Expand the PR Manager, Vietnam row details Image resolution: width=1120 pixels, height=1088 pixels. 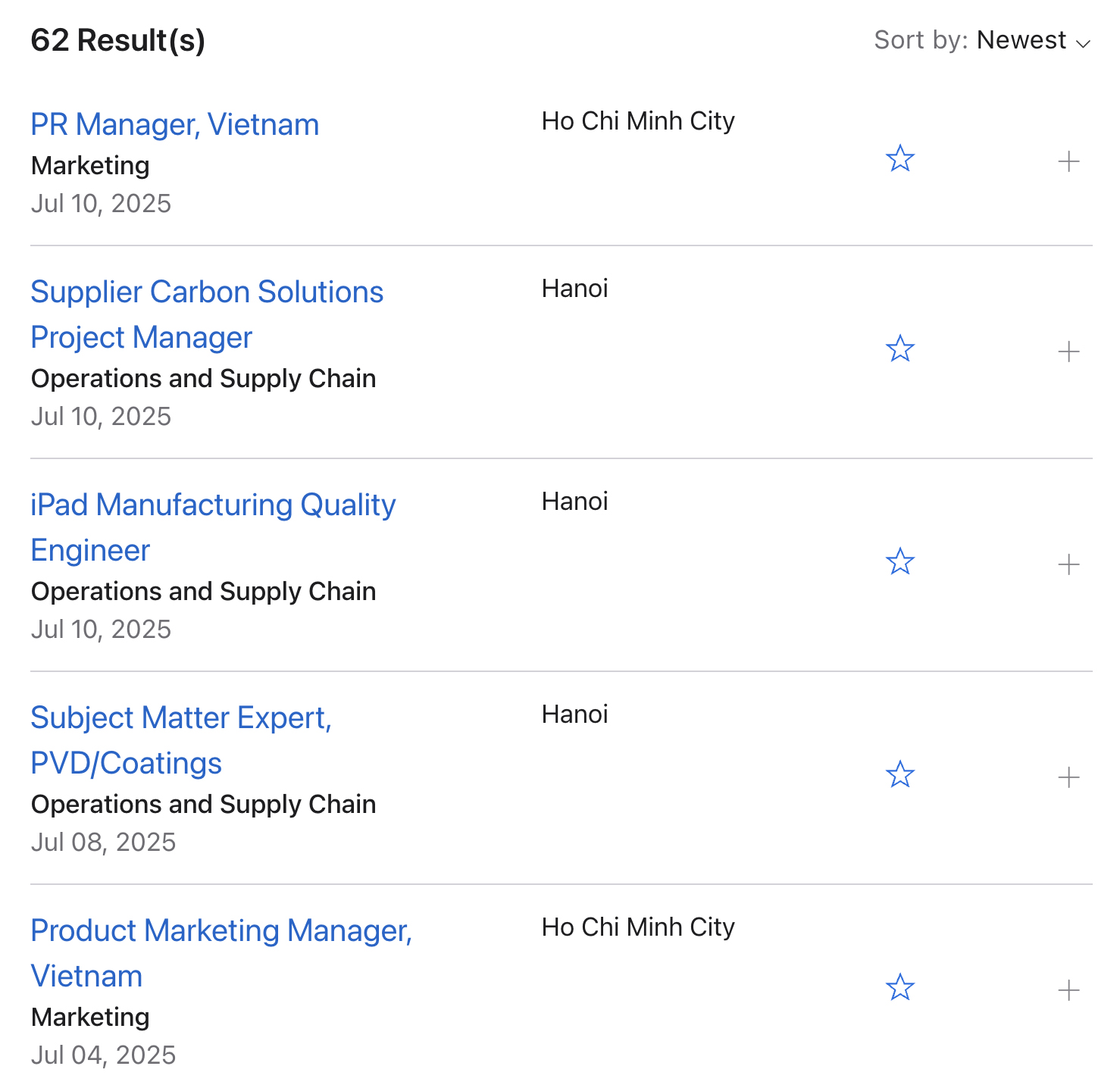pos(1068,161)
